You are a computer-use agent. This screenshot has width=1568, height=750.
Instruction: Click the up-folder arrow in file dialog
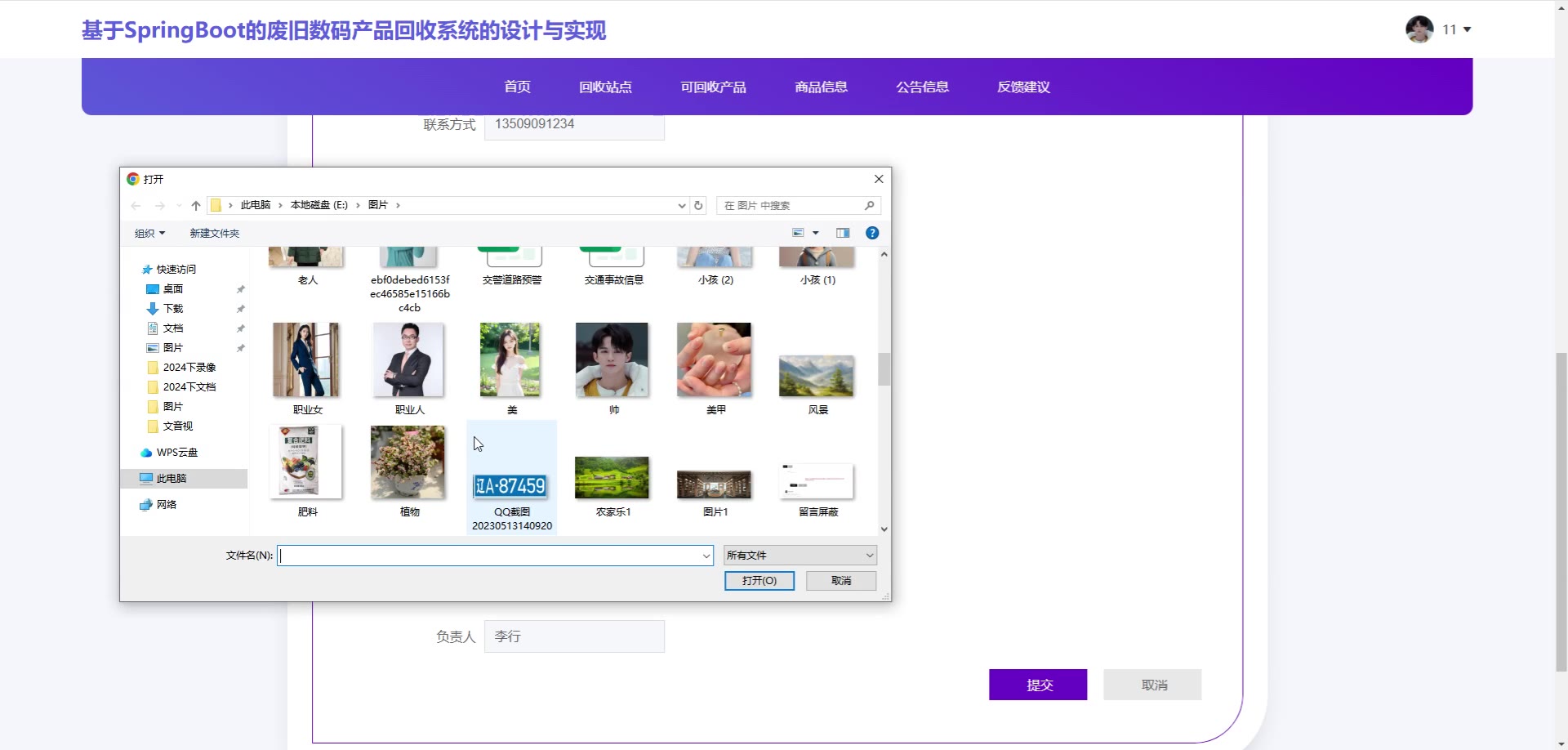point(196,206)
